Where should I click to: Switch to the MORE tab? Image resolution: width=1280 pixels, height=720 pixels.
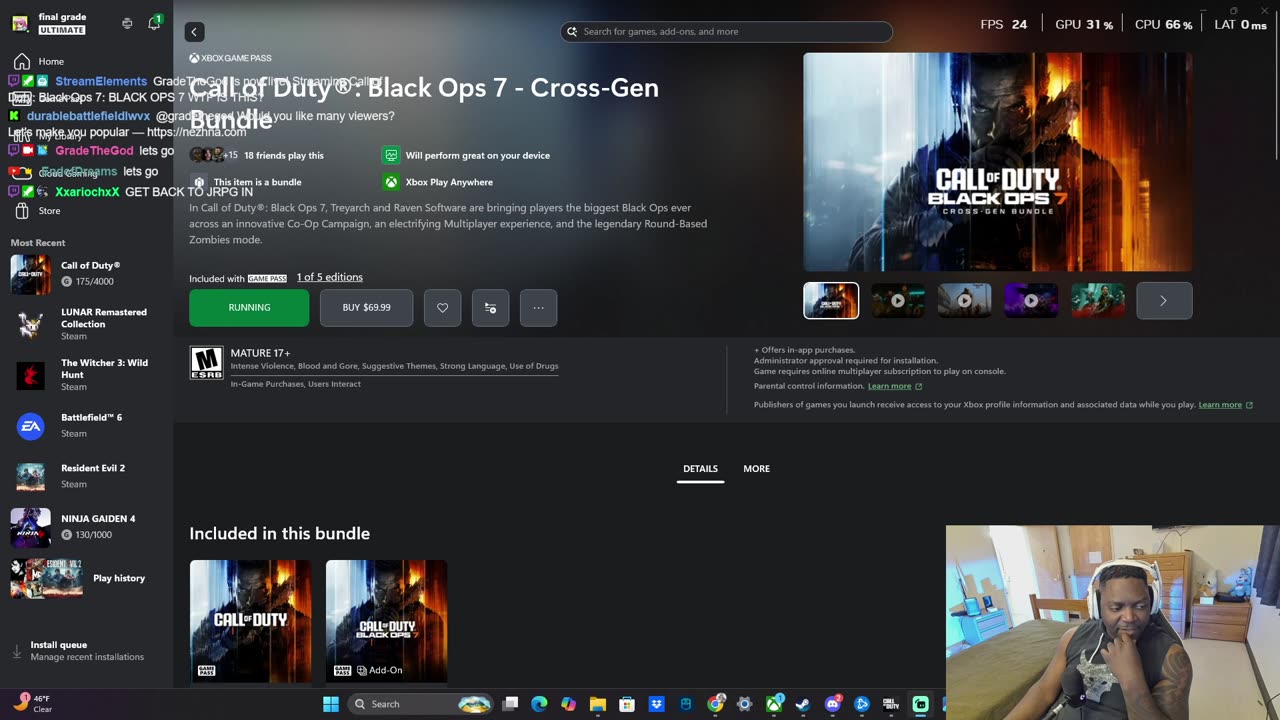click(756, 469)
